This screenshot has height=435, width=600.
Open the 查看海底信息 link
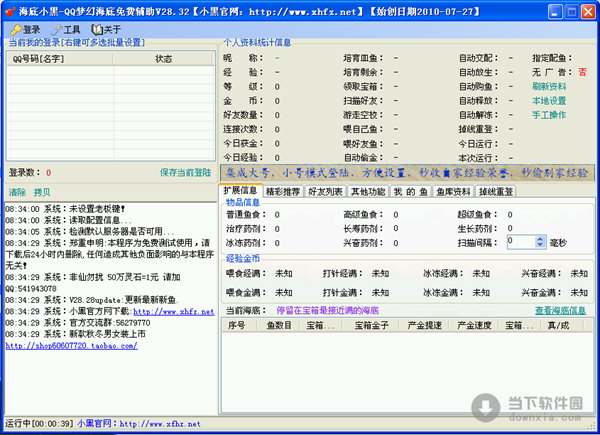pos(560,310)
